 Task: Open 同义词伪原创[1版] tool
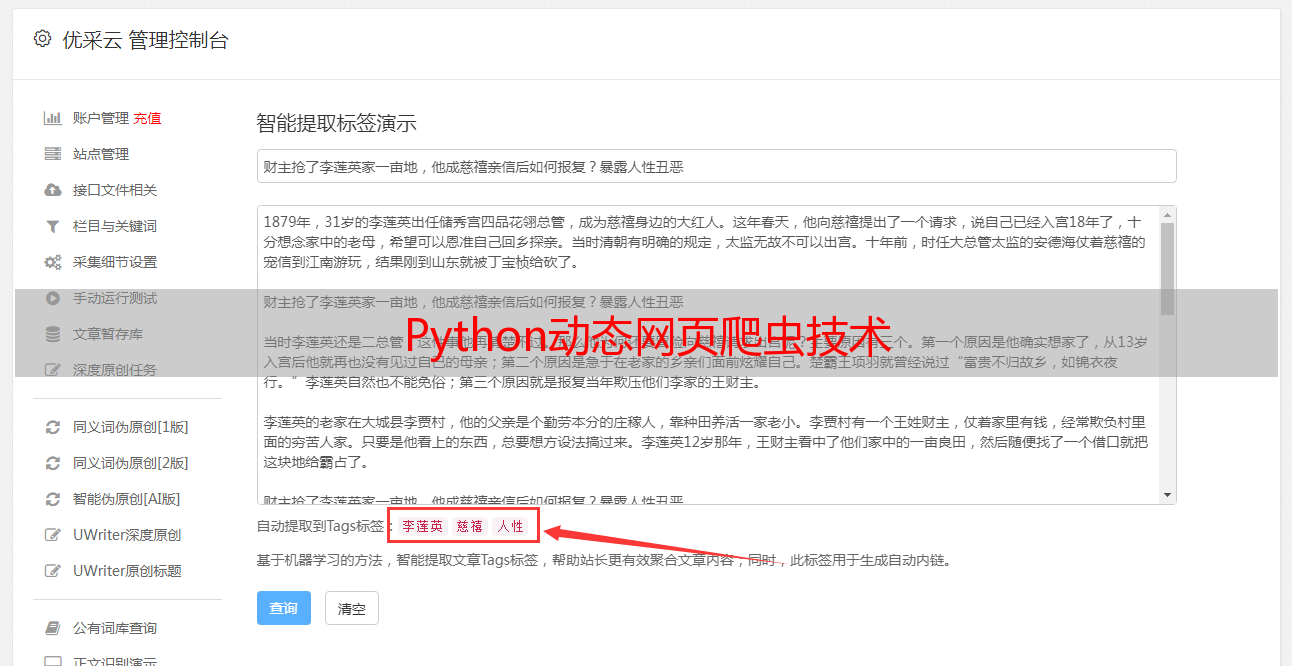[x=130, y=427]
